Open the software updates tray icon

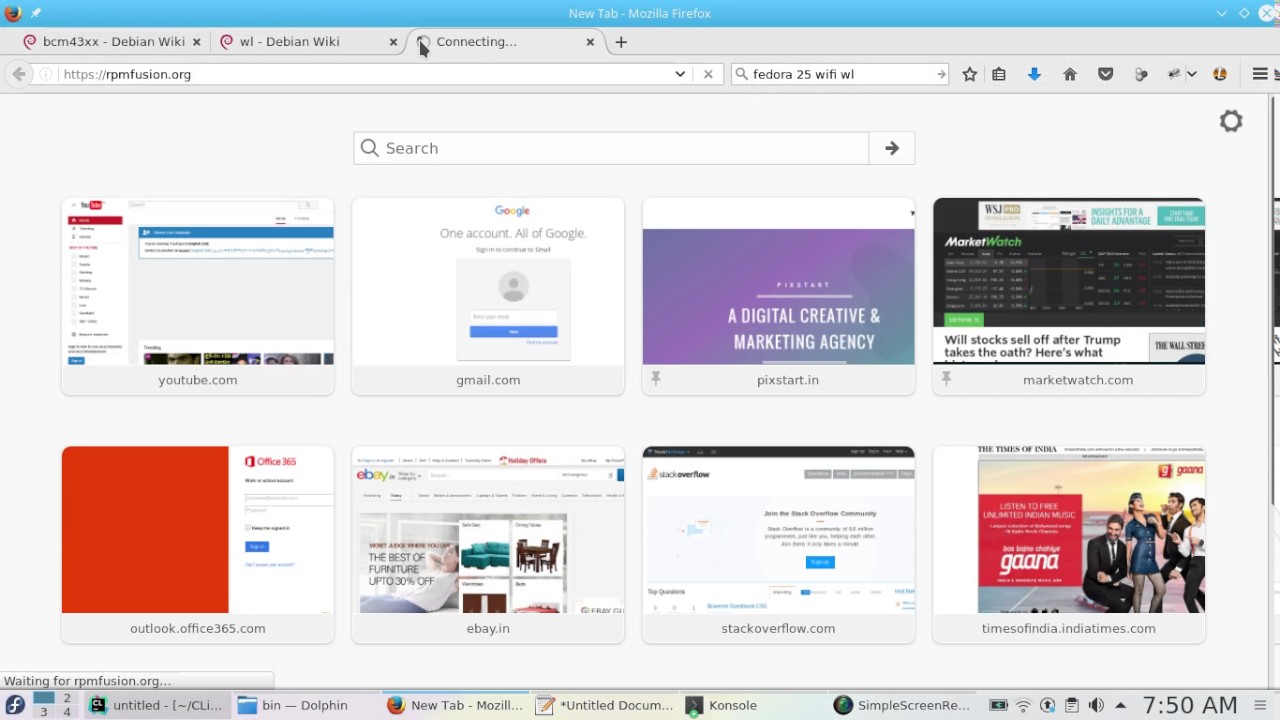click(1048, 705)
